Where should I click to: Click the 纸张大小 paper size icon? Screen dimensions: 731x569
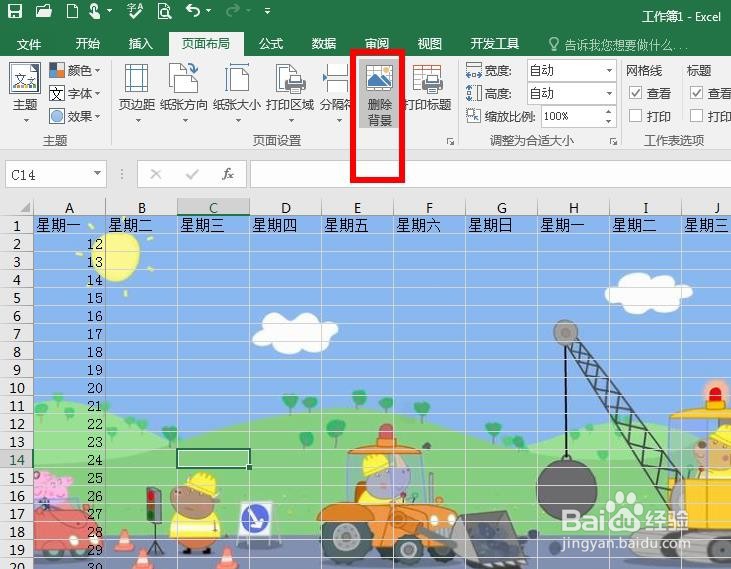coord(237,78)
